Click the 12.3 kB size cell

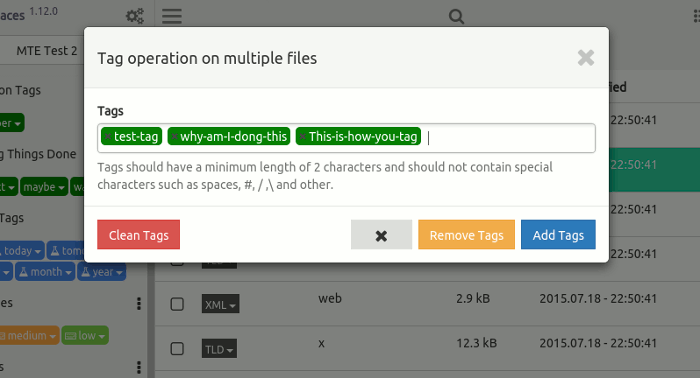476,343
